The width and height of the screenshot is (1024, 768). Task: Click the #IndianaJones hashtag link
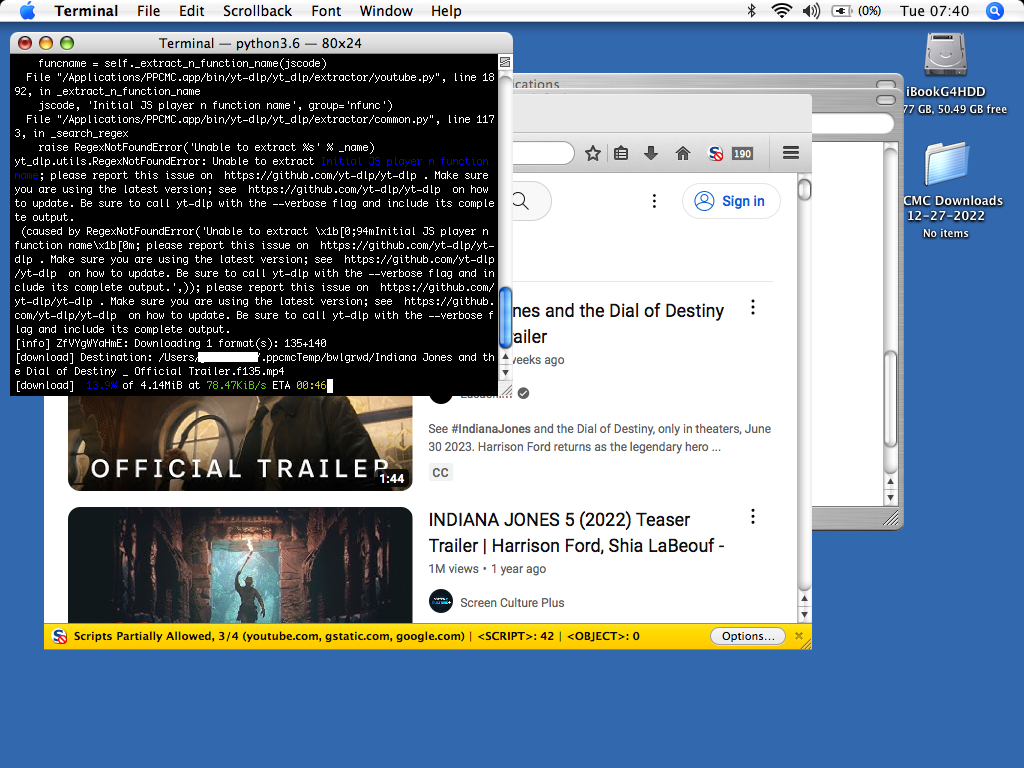tap(490, 429)
